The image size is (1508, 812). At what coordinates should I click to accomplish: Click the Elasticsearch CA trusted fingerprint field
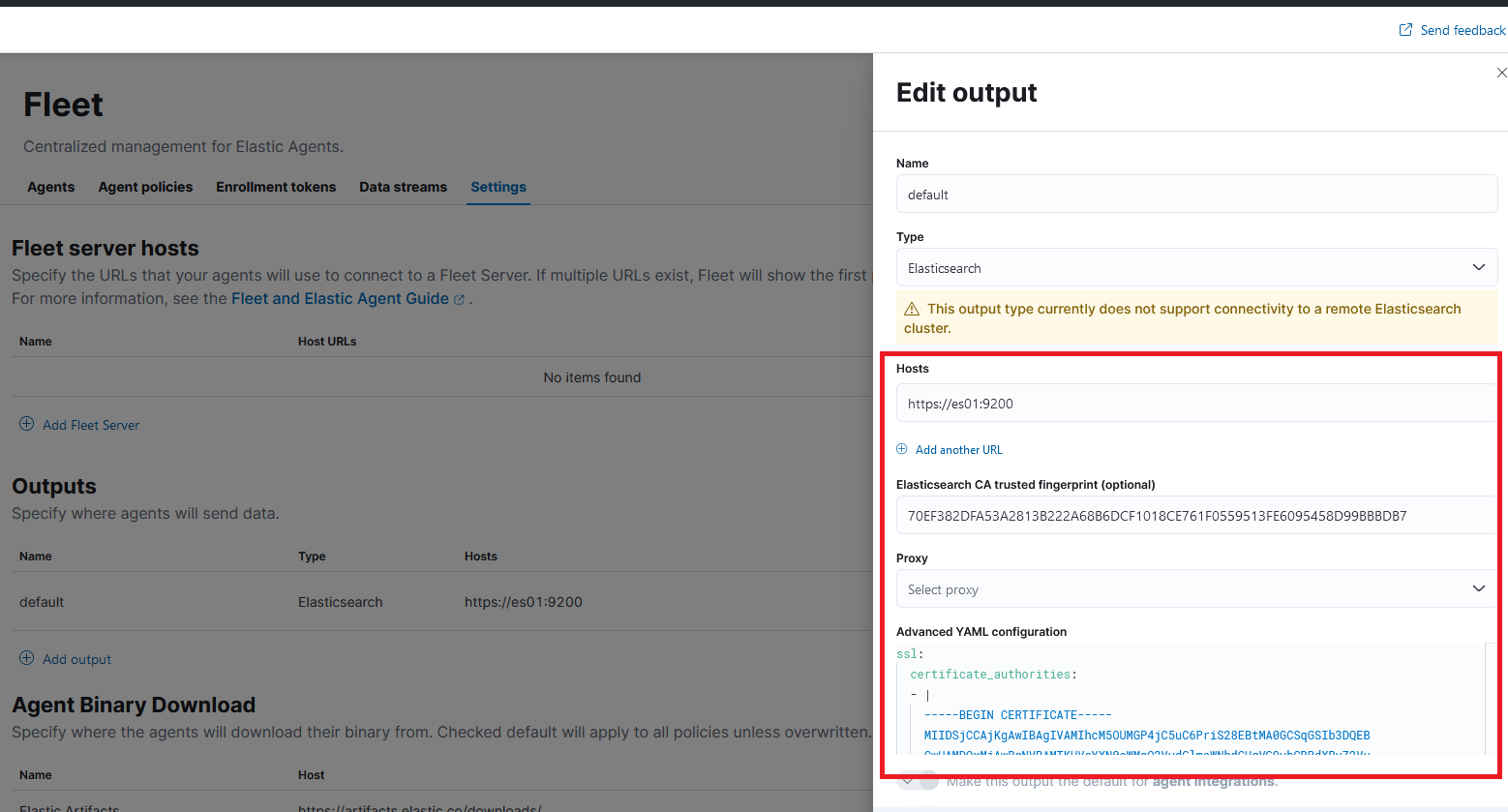(x=1196, y=515)
